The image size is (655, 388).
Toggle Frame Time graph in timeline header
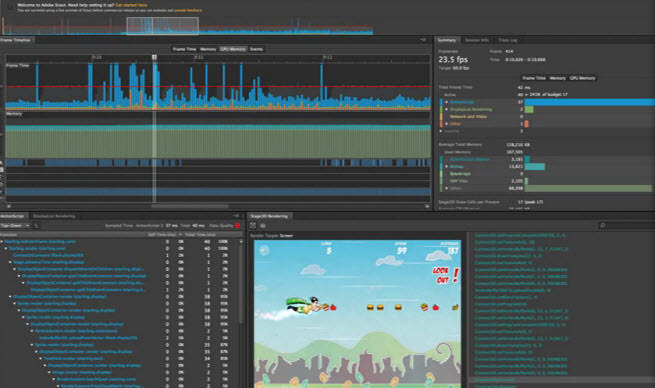(184, 49)
